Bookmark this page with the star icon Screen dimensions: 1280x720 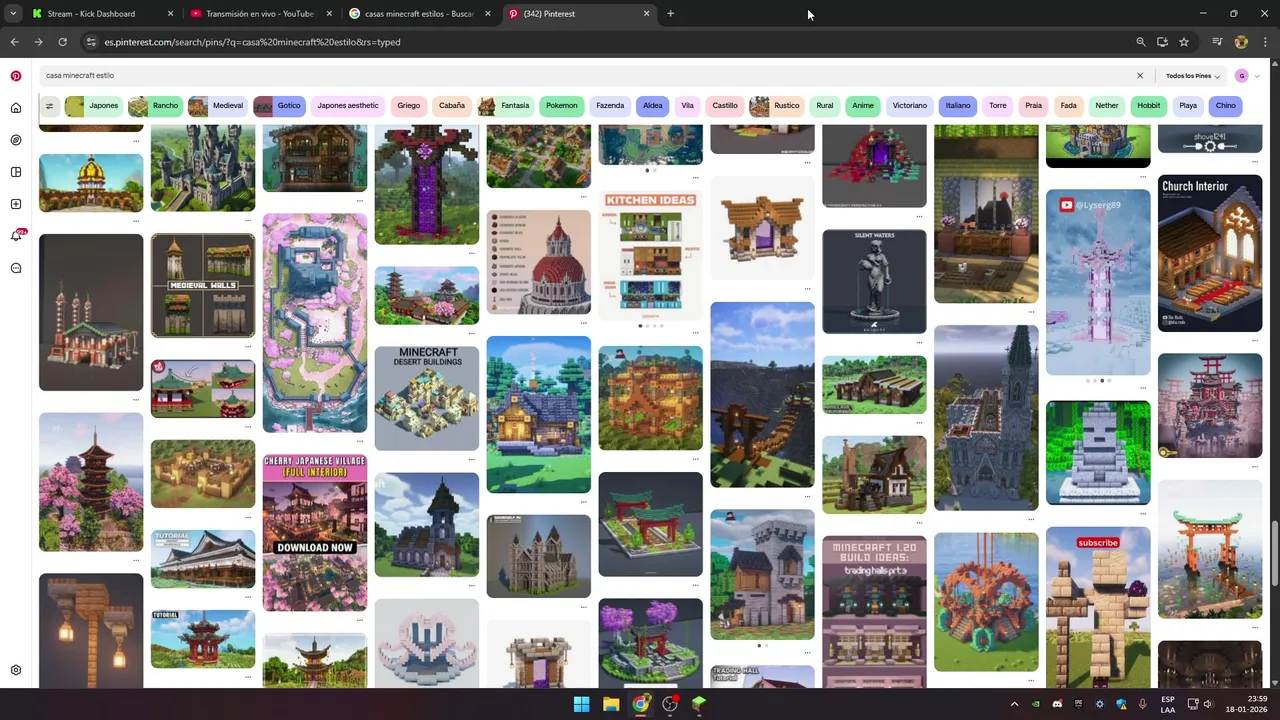(1184, 42)
